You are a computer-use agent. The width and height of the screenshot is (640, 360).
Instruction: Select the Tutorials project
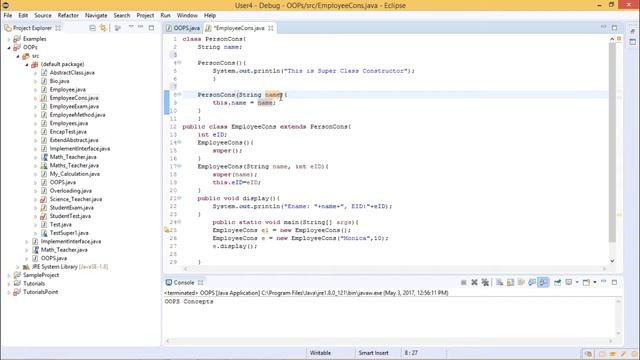(x=34, y=284)
